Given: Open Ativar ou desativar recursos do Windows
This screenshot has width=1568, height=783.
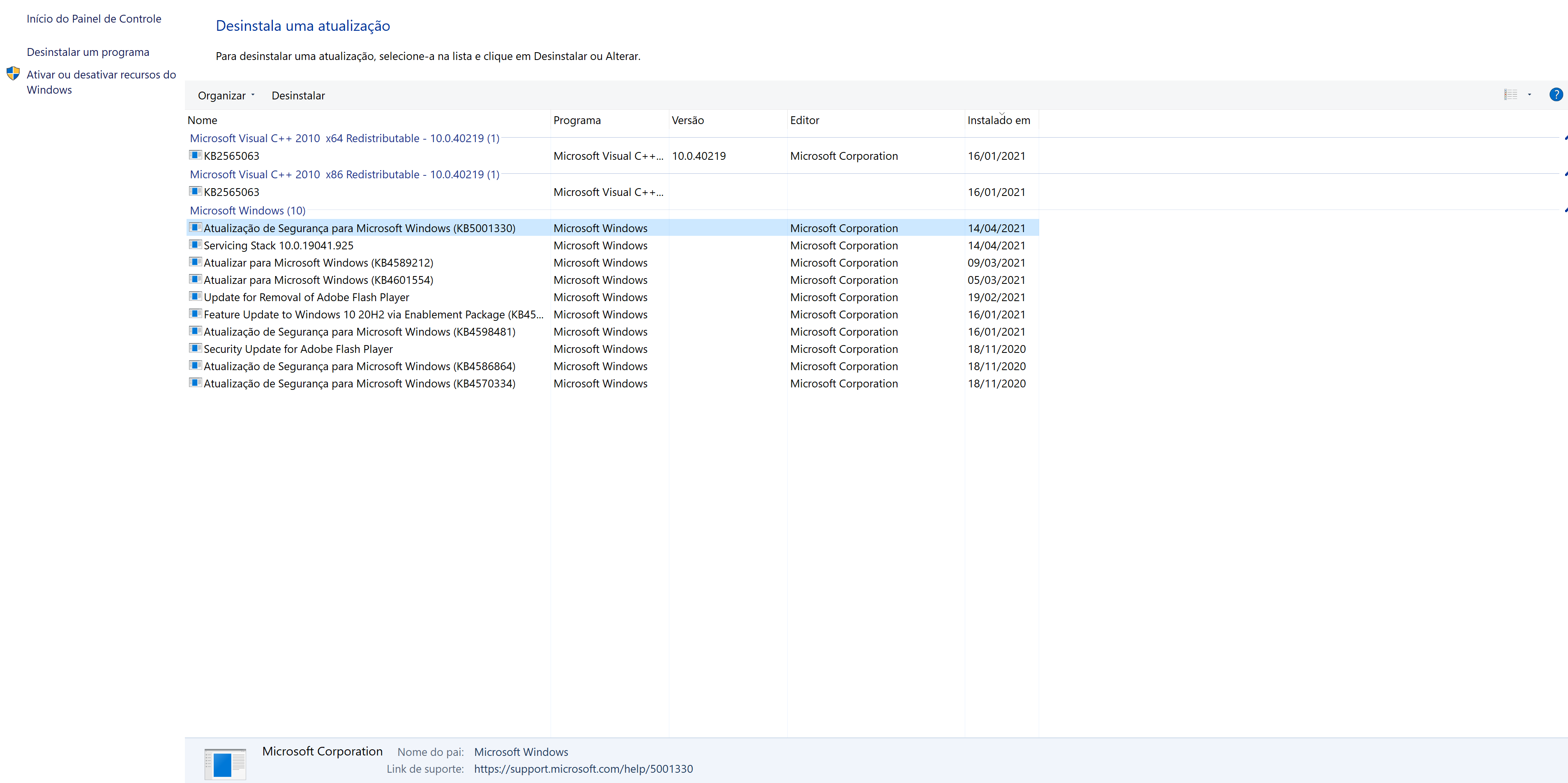Looking at the screenshot, I should 101,82.
